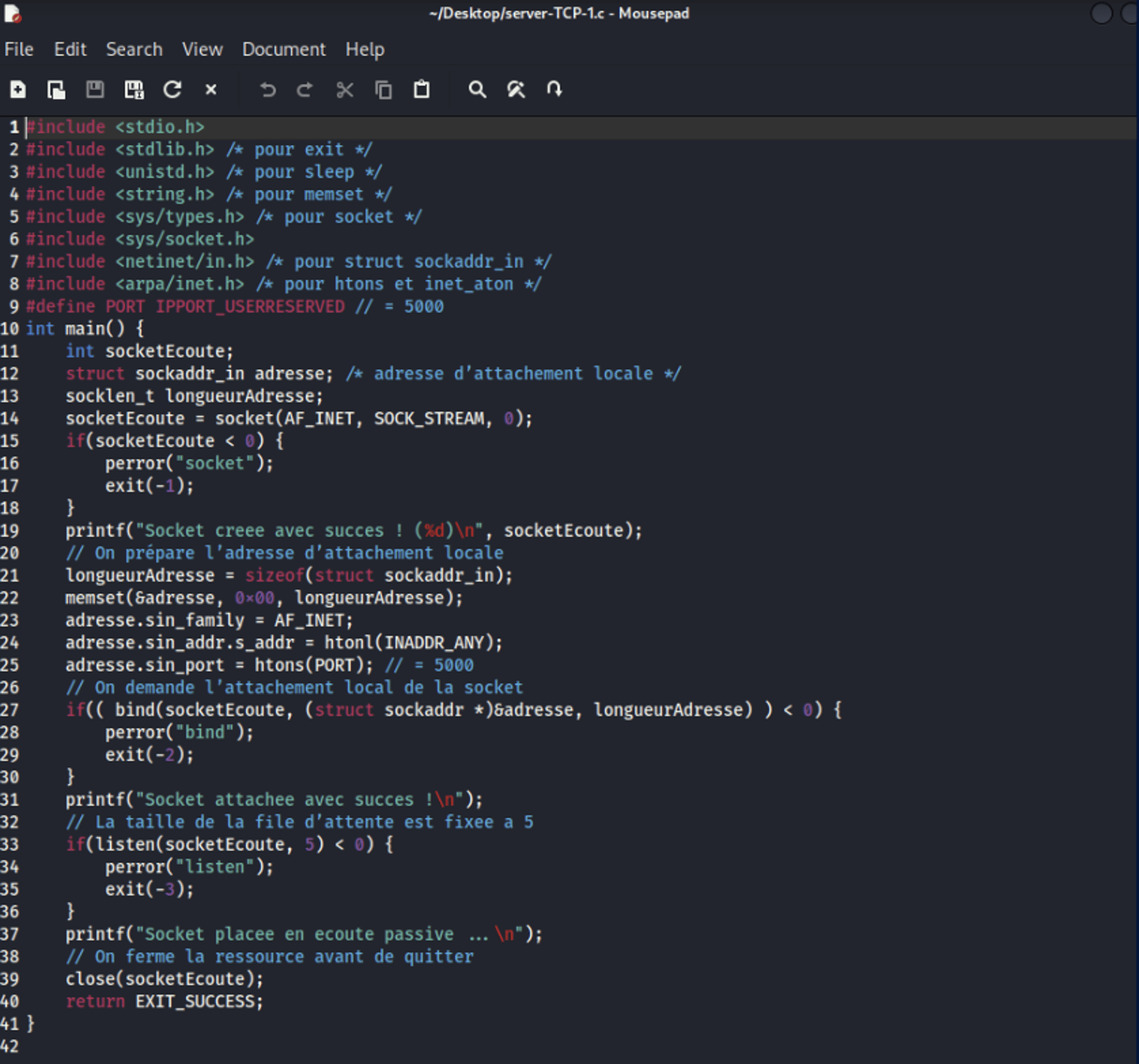Click the Go to line icon
1139x1064 pixels.
(x=554, y=90)
